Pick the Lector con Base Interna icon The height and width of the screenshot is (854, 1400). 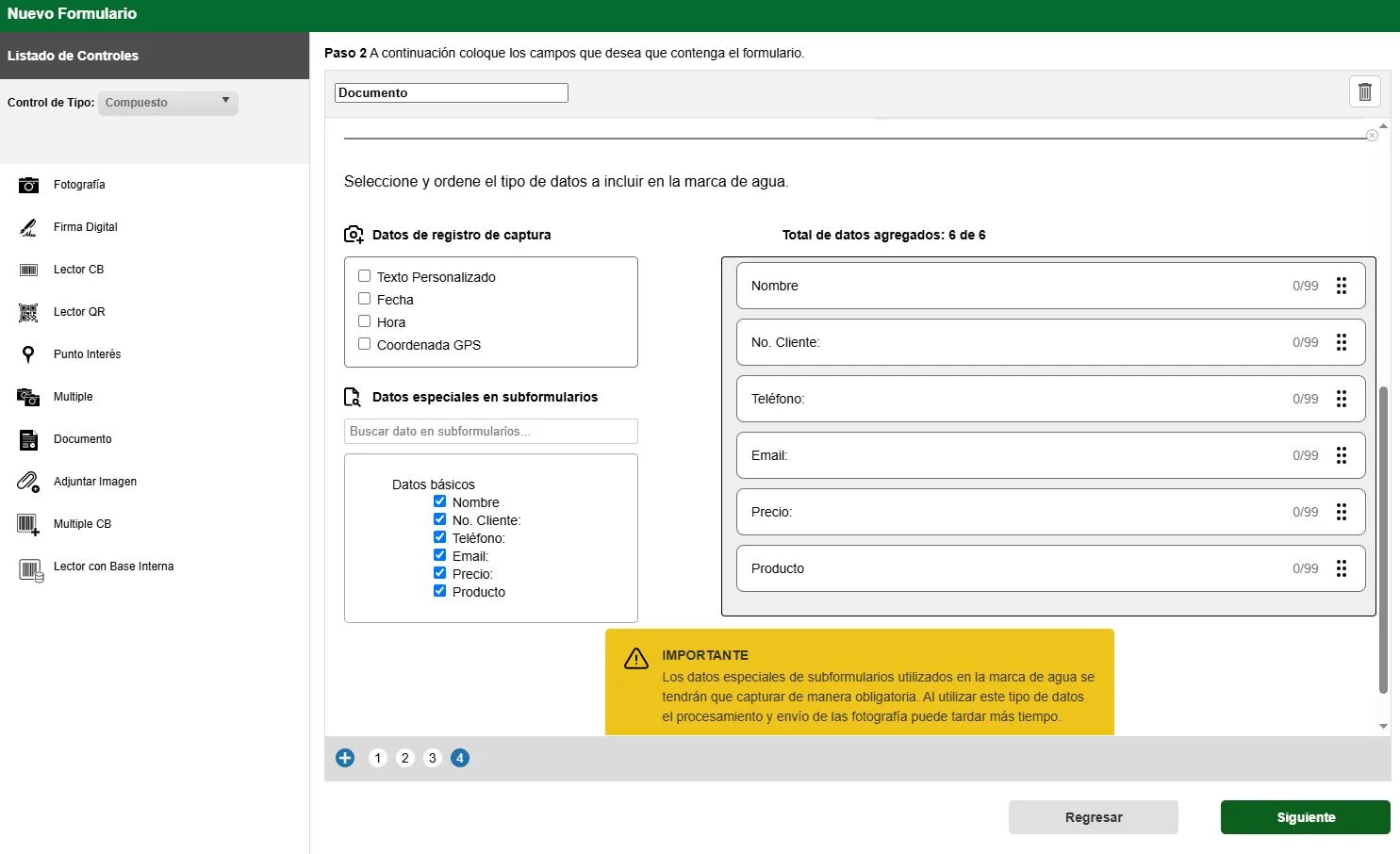point(31,569)
